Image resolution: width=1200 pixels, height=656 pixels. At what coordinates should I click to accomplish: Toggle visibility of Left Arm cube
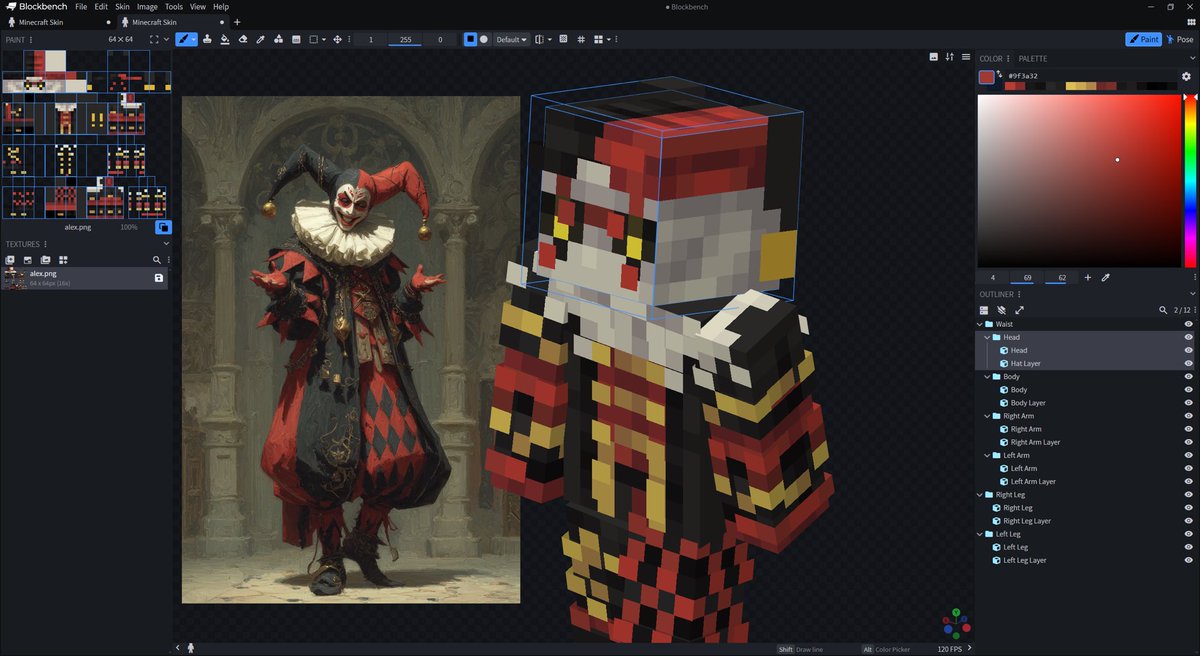click(x=1189, y=468)
